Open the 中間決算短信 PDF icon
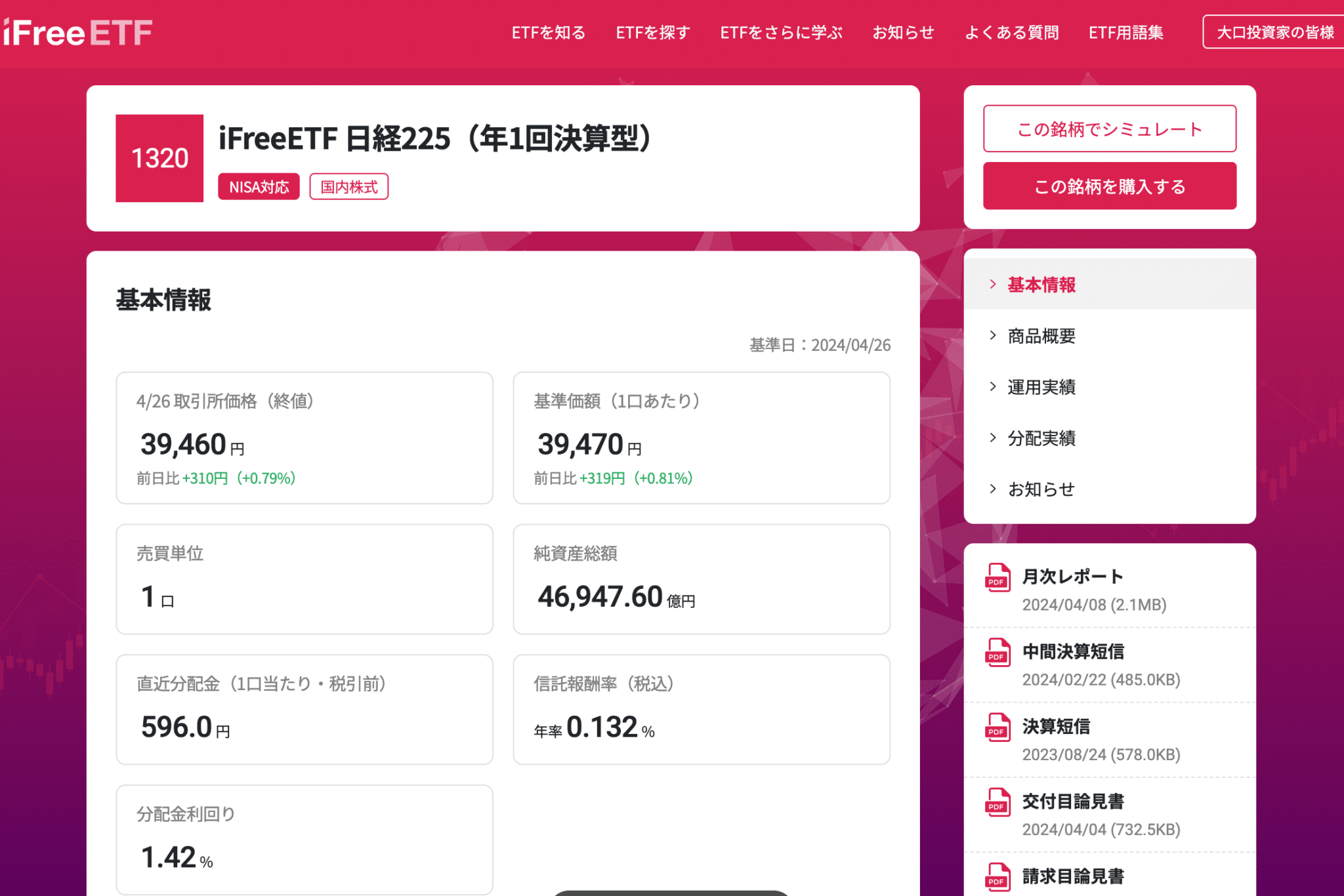1344x896 pixels. (x=997, y=652)
